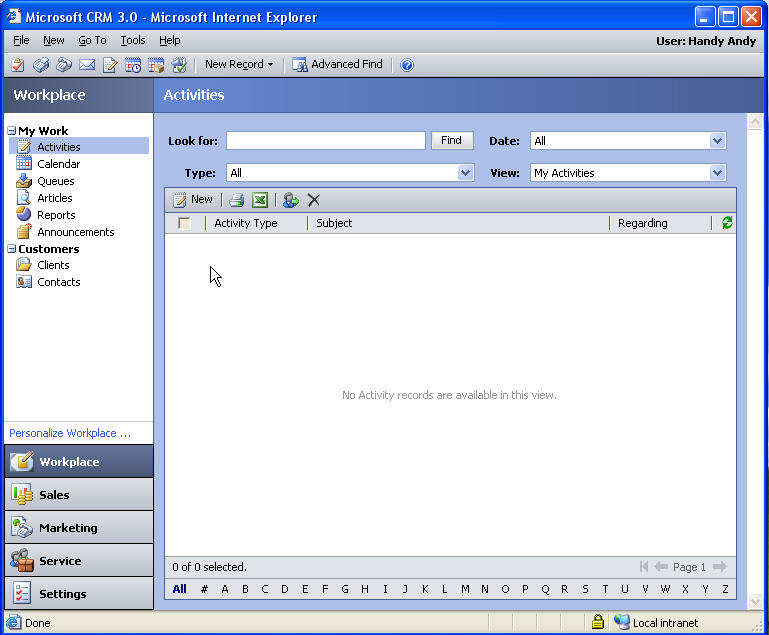Open the Date filter dropdown
The image size is (769, 635).
[717, 141]
